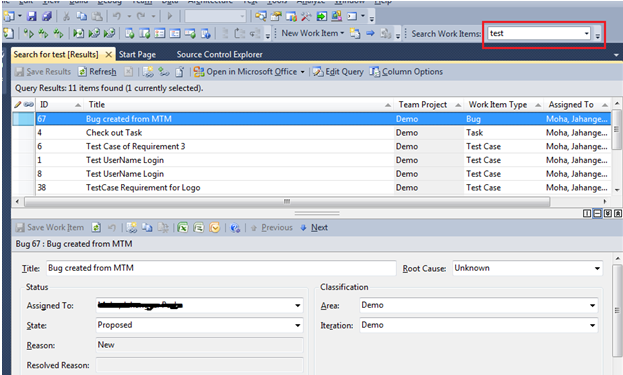Screen dimensions: 623x375
Task: Click the new linked work item icon in results toolbar
Action: point(148,72)
